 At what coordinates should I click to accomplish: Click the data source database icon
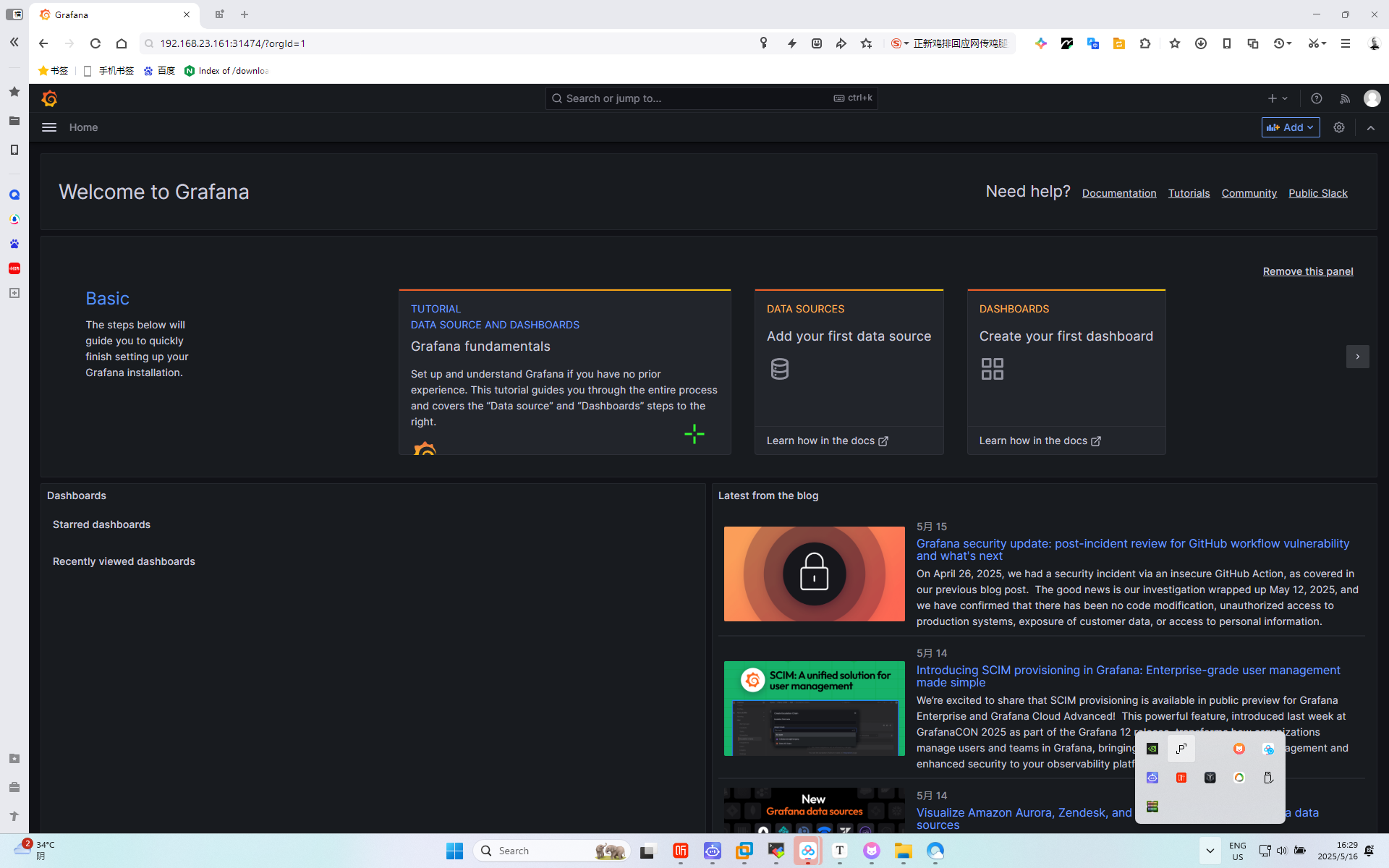tap(779, 369)
